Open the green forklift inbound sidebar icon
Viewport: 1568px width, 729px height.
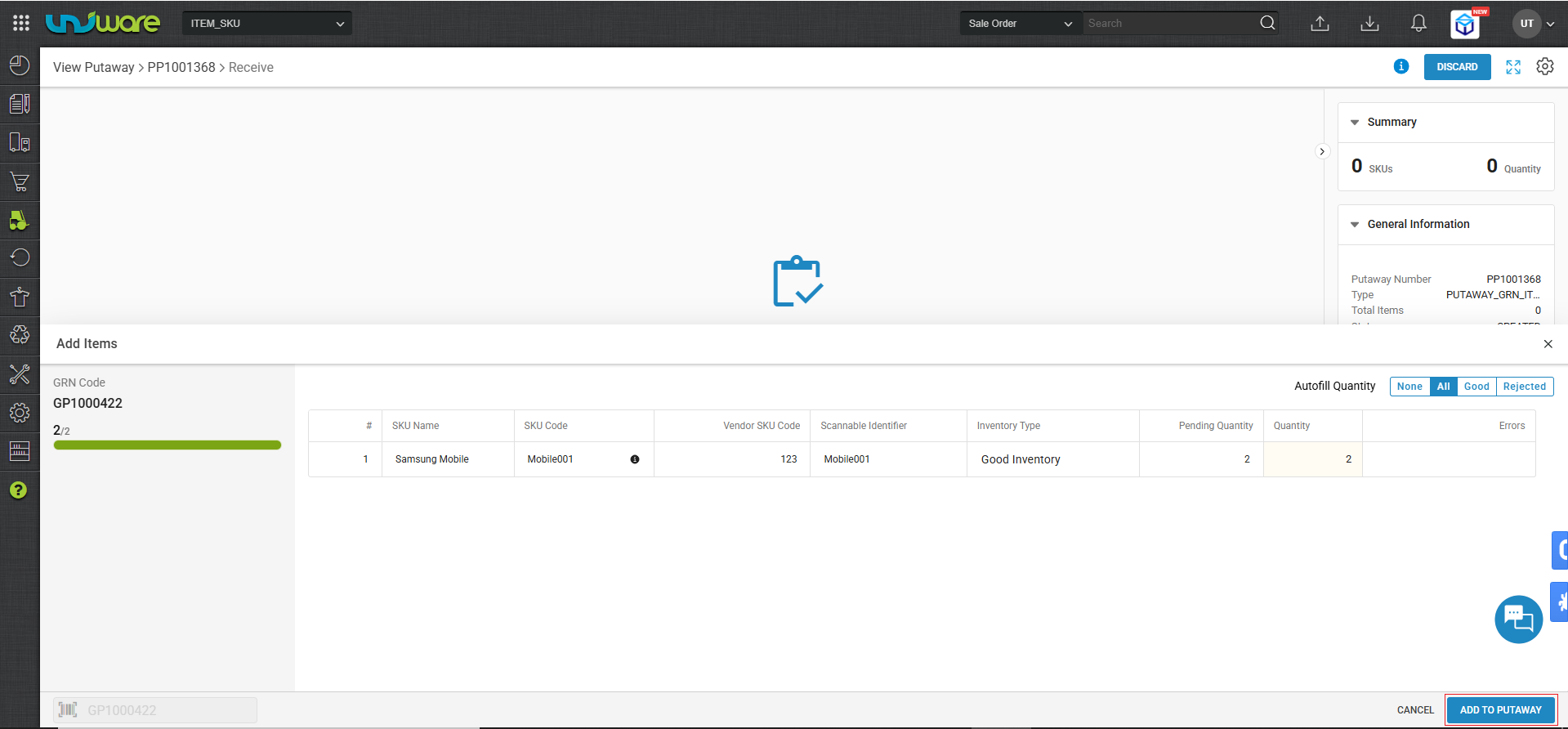pos(20,220)
